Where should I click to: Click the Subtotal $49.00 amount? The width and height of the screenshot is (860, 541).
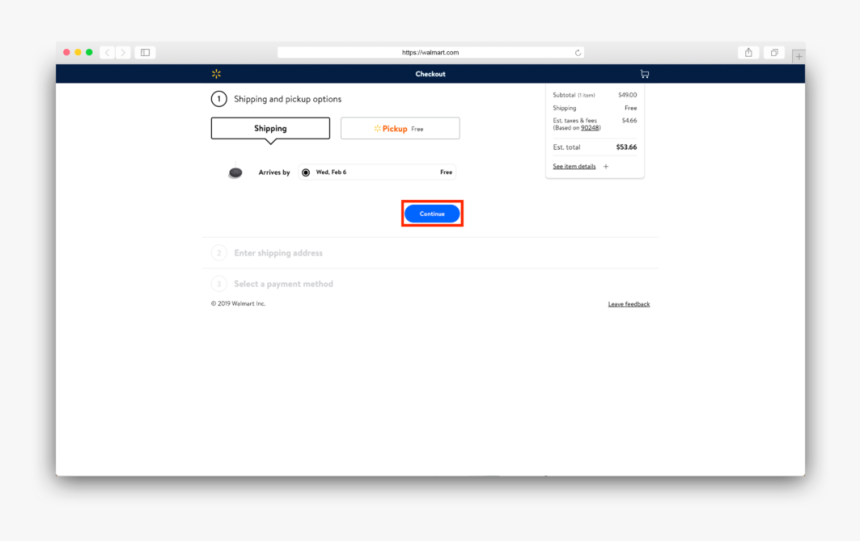click(627, 95)
